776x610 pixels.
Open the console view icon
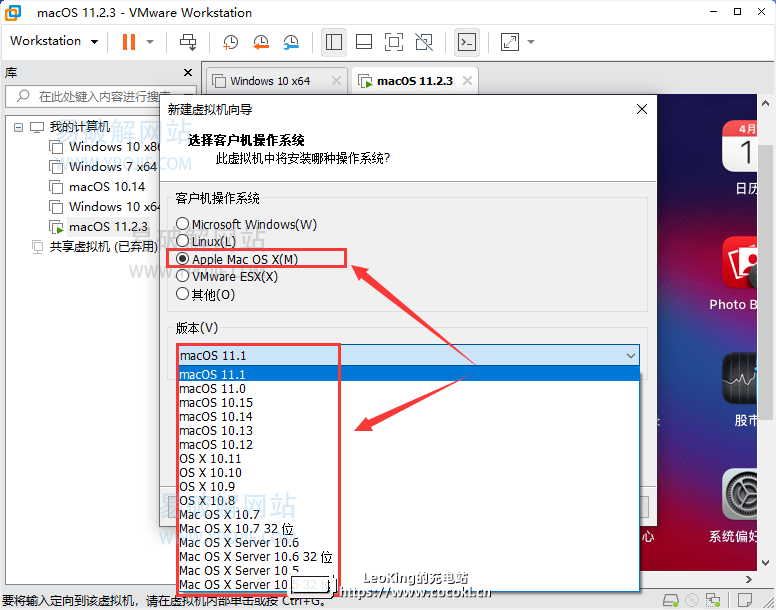point(467,42)
